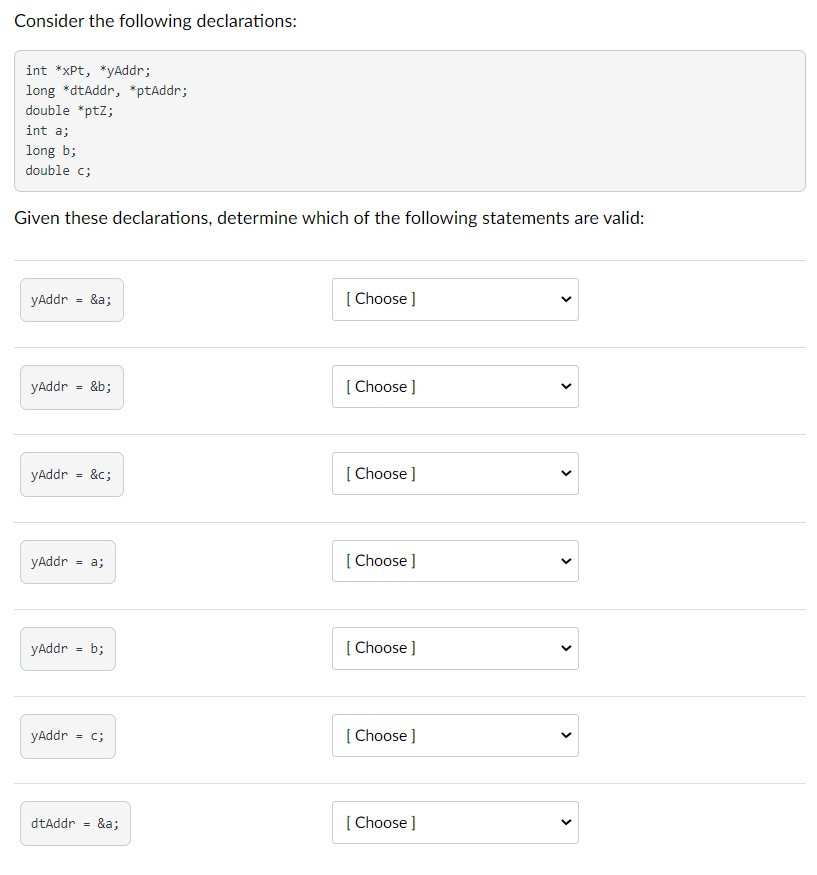817x875 pixels.
Task: Click the [ Choose ] placeholder beside yAddr = b;
Action: [x=380, y=648]
